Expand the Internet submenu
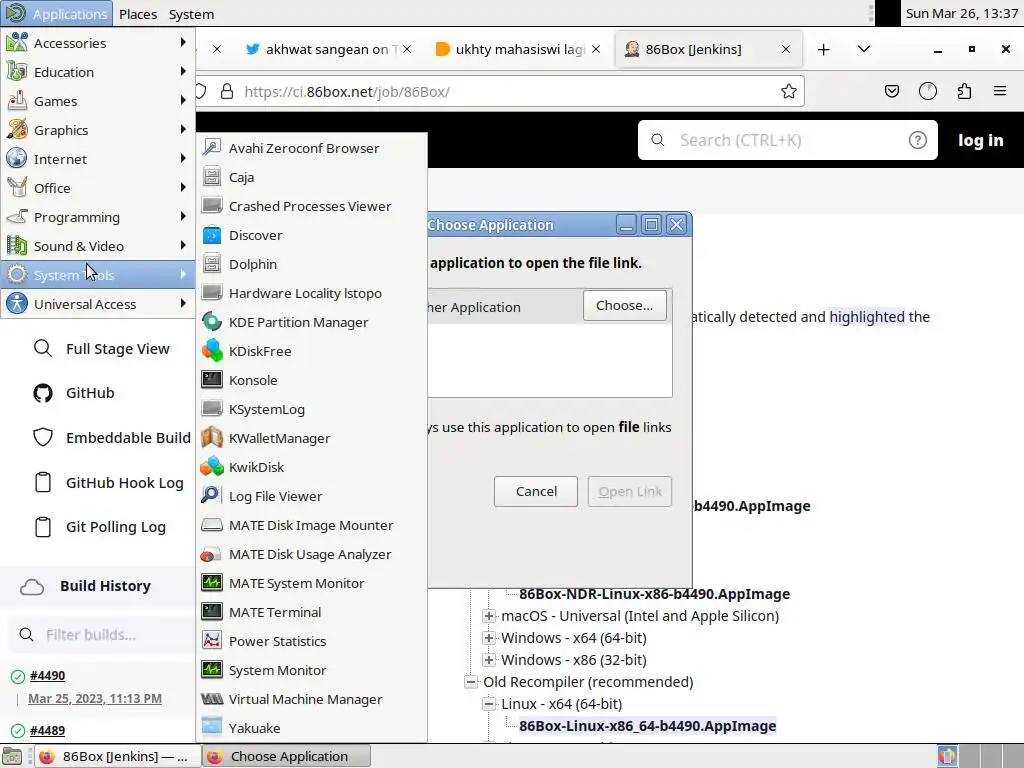Viewport: 1024px width, 768px height. (x=98, y=159)
